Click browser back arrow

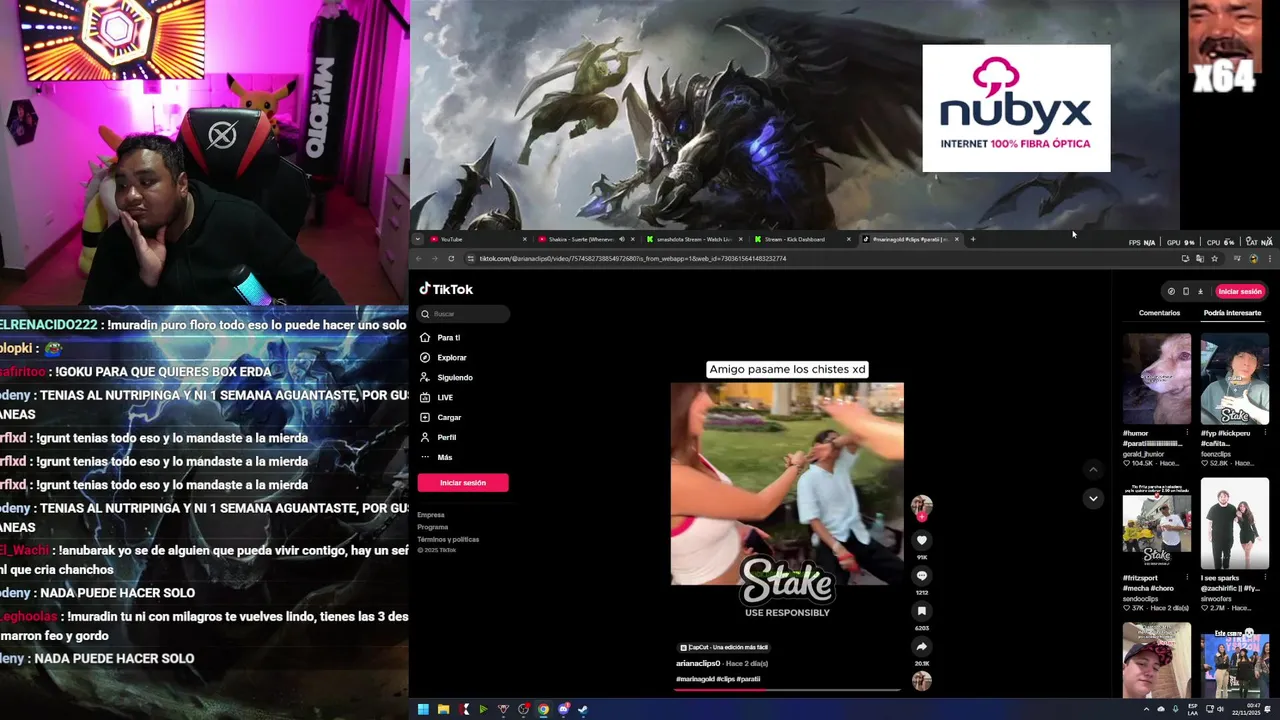click(x=419, y=258)
